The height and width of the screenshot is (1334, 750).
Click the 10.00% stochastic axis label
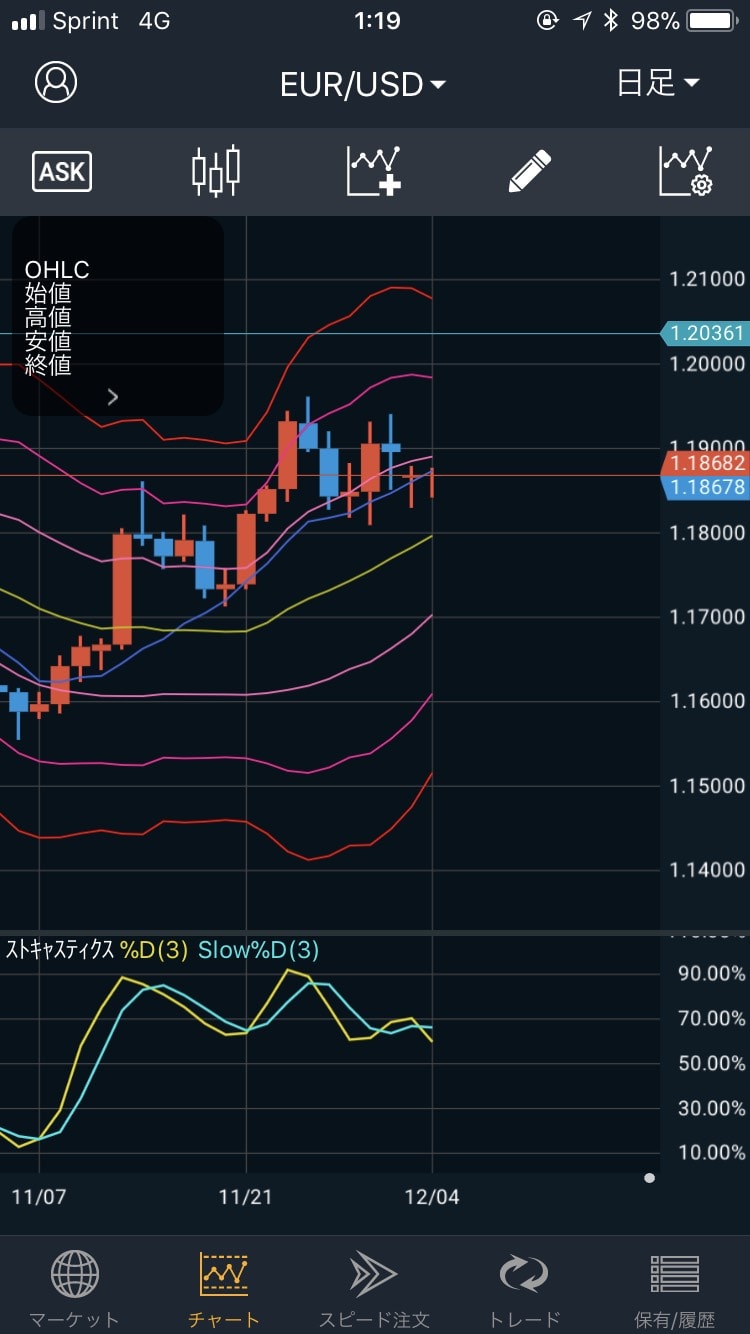click(712, 1152)
